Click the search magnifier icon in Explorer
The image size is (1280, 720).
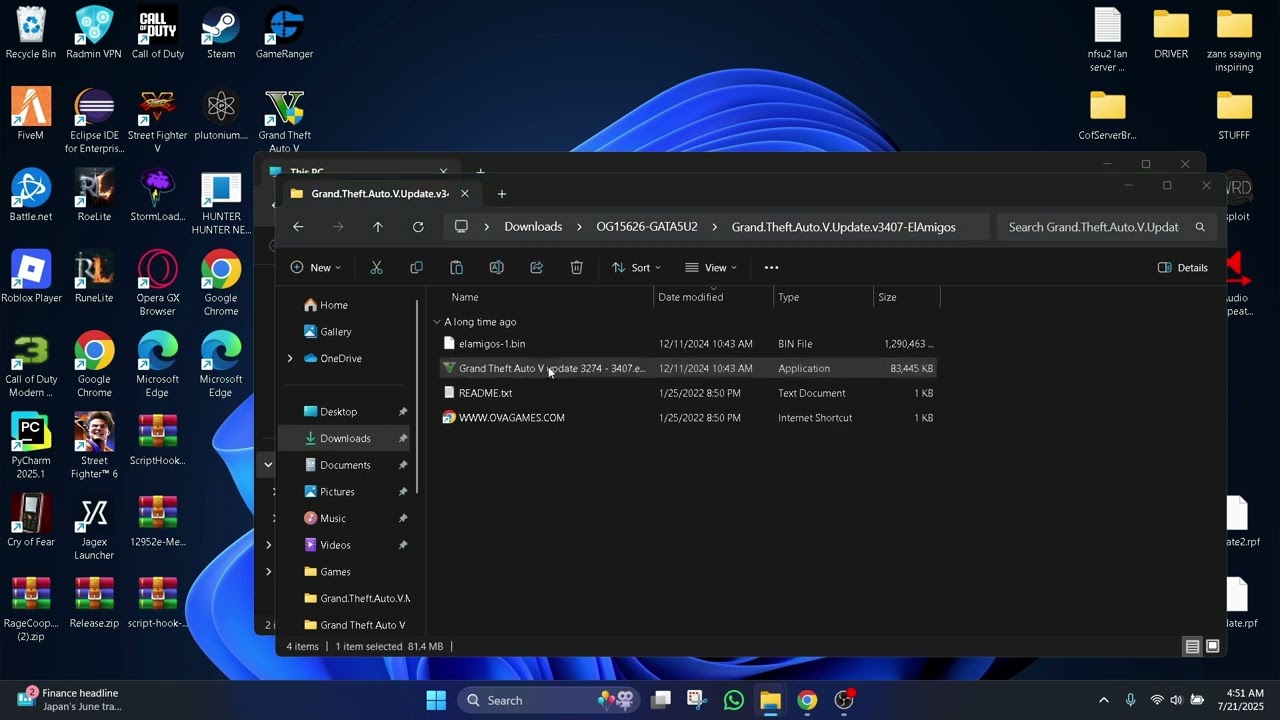[x=1200, y=227]
